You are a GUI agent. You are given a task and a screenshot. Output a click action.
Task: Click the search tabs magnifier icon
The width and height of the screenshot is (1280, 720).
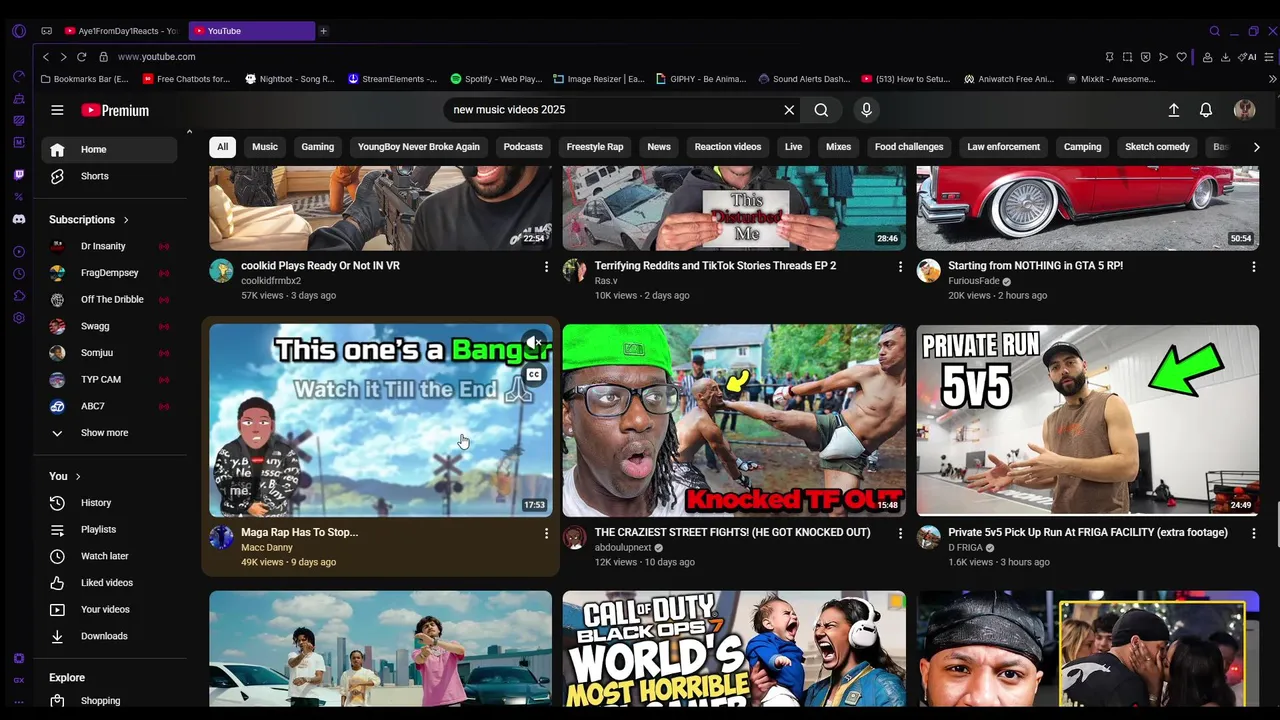tap(1215, 31)
